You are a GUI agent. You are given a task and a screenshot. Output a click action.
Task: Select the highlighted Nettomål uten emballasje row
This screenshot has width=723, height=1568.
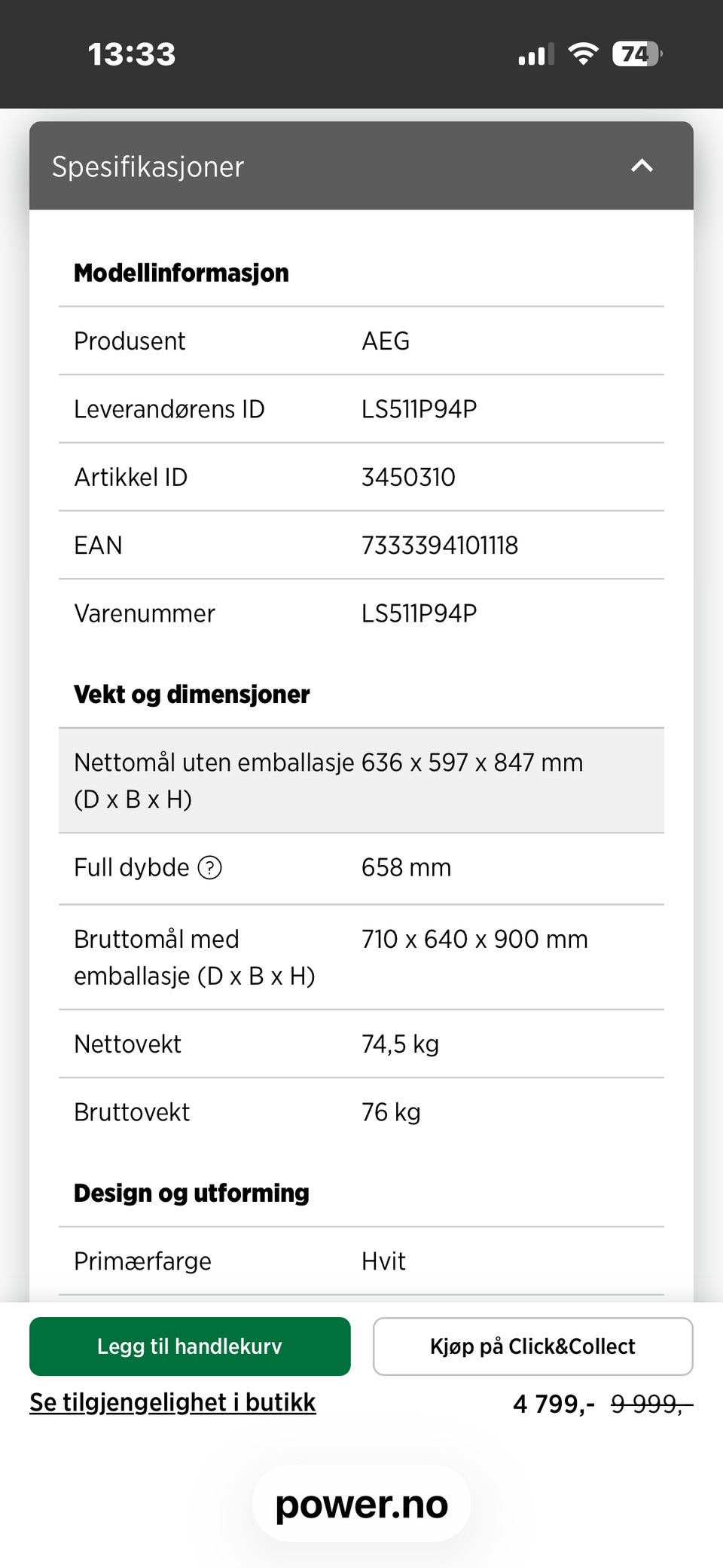(x=361, y=781)
